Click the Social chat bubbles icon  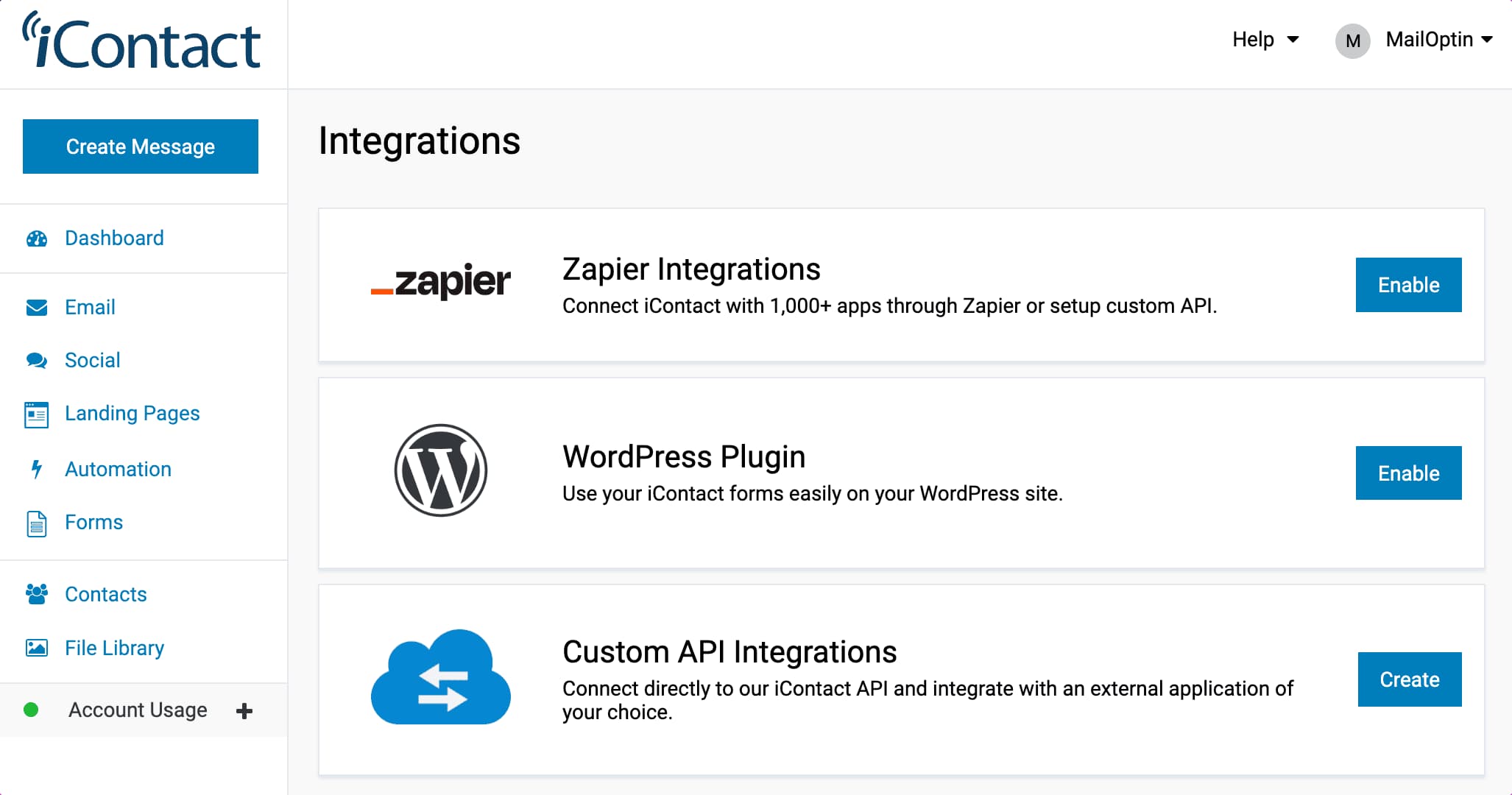[x=37, y=360]
